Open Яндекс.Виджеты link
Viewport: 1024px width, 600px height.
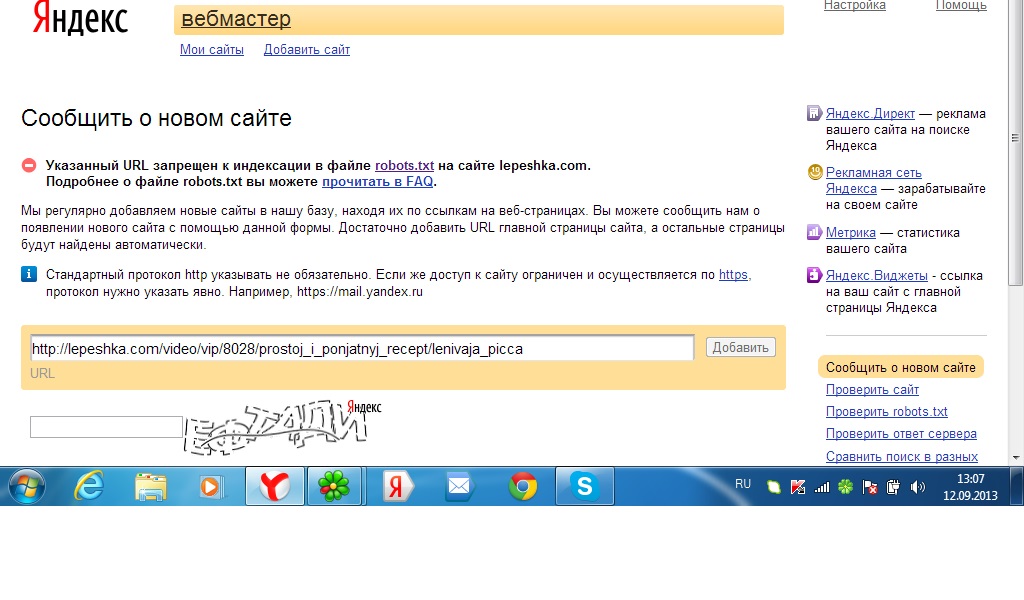876,276
